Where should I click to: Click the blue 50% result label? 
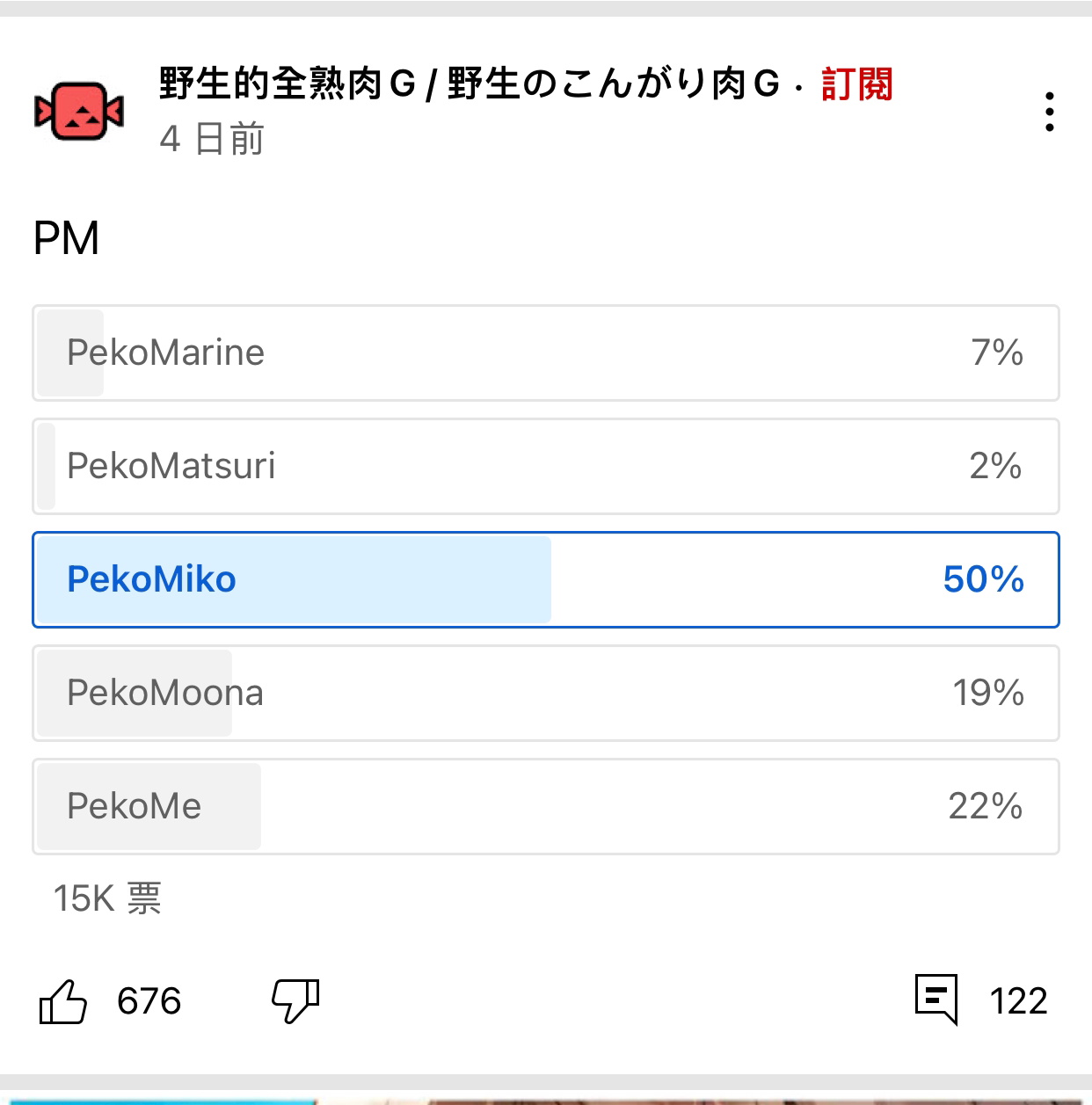tap(983, 580)
